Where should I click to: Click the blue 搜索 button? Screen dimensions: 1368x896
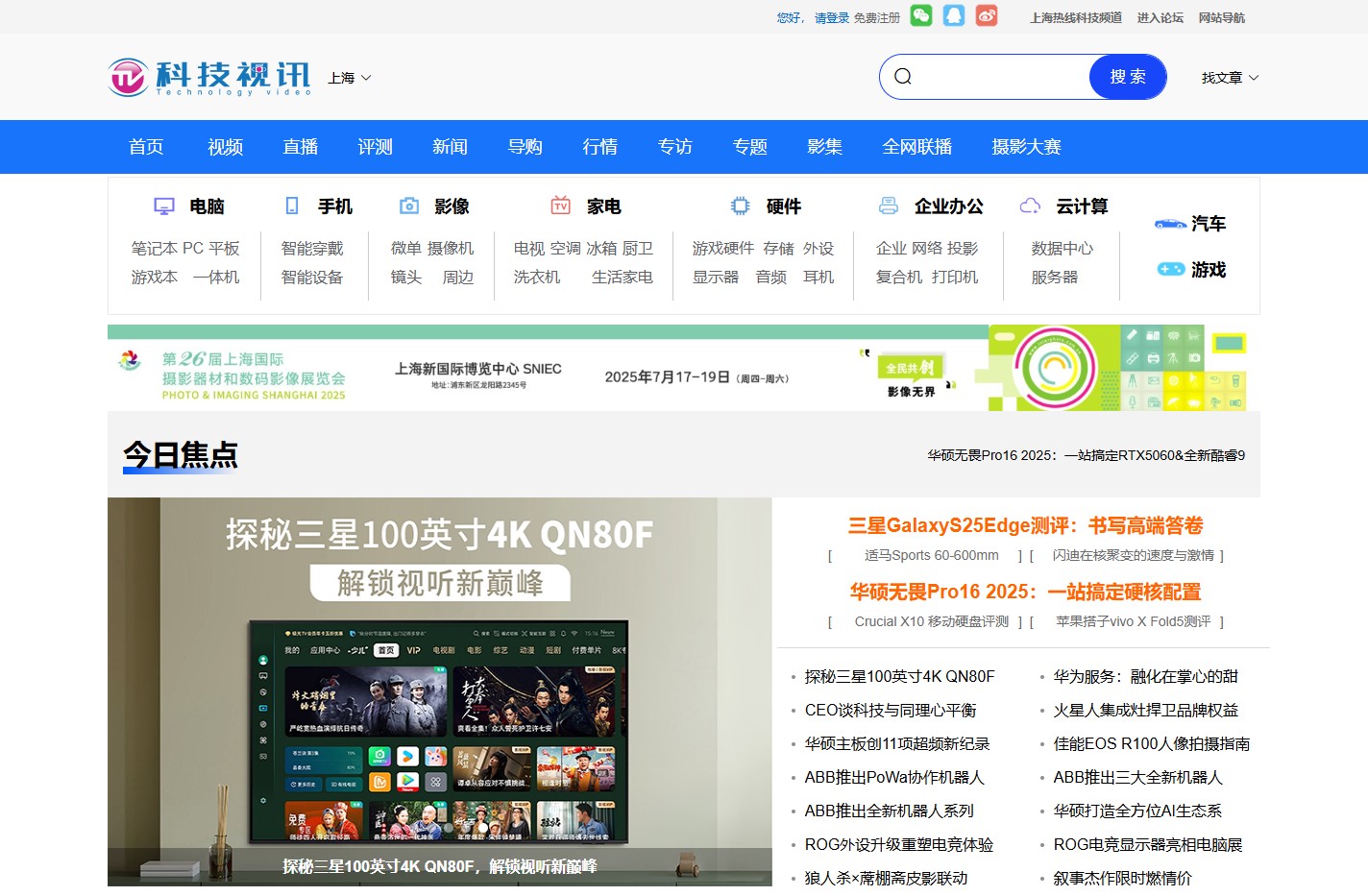coord(1128,77)
